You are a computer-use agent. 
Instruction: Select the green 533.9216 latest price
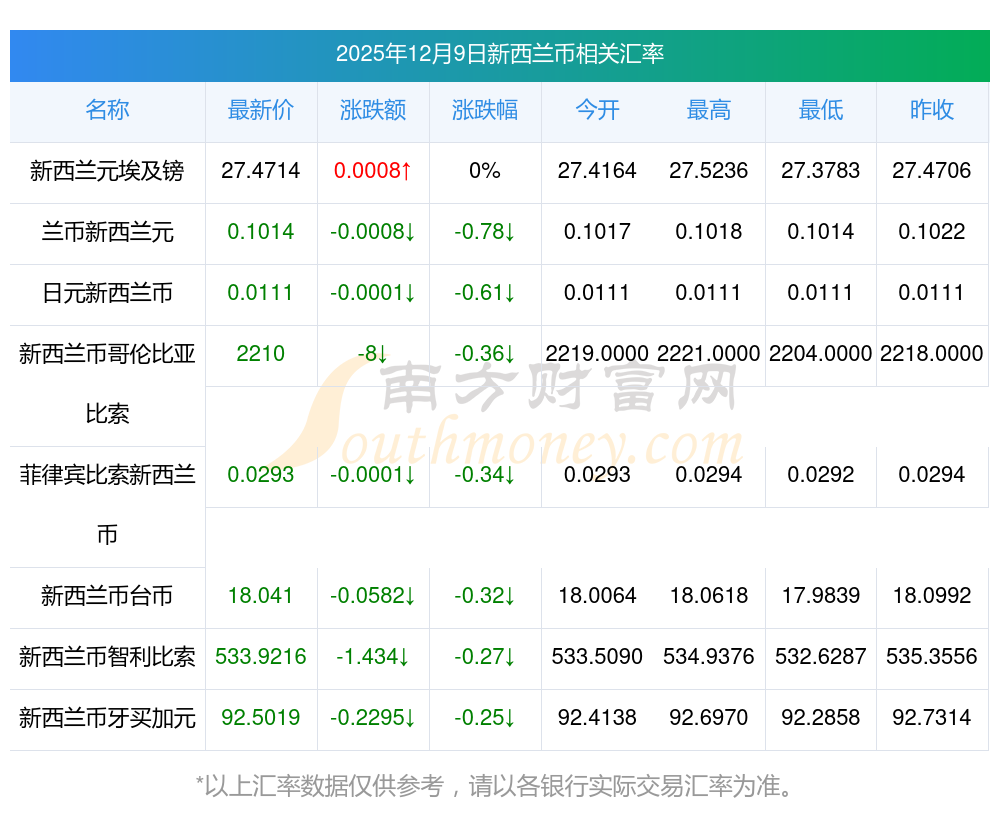(x=261, y=656)
